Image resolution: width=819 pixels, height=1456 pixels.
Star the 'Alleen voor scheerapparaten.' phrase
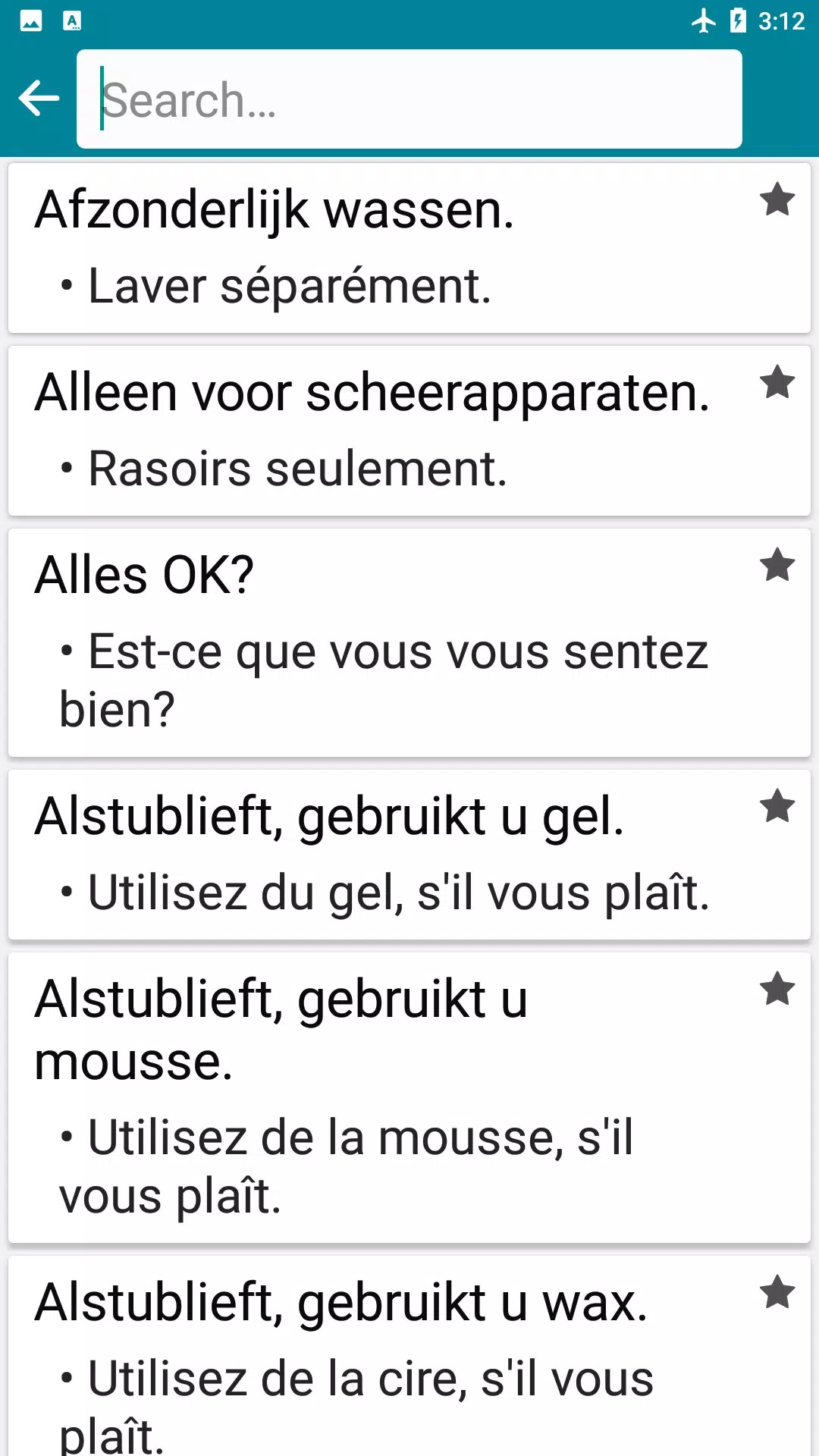tap(777, 382)
